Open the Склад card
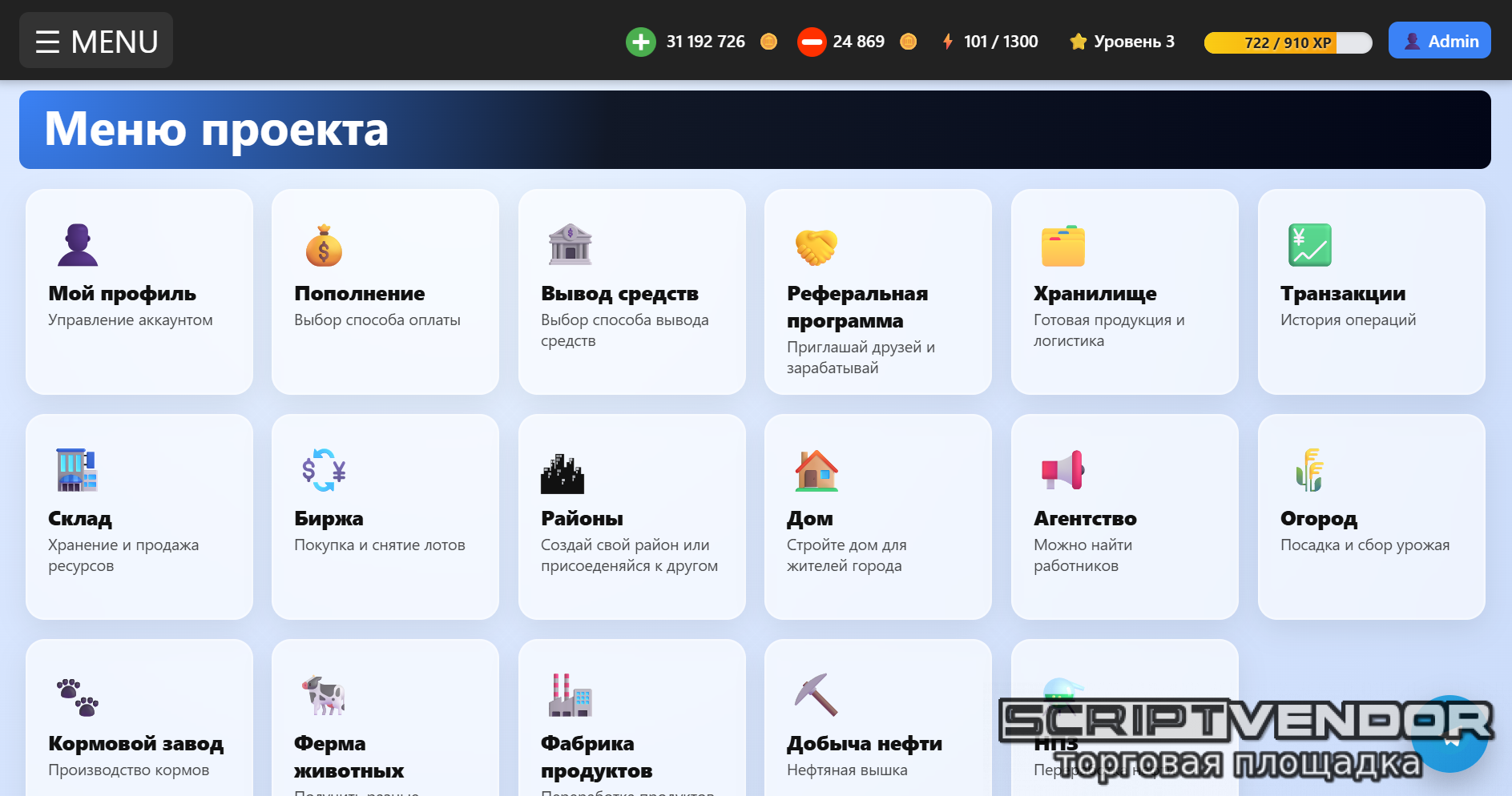The height and width of the screenshot is (796, 1512). click(x=139, y=517)
